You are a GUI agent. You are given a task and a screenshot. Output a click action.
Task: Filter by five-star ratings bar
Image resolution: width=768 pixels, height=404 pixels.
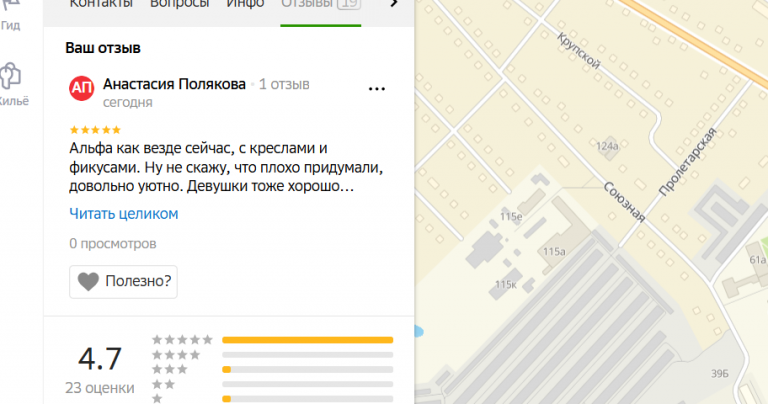308,340
